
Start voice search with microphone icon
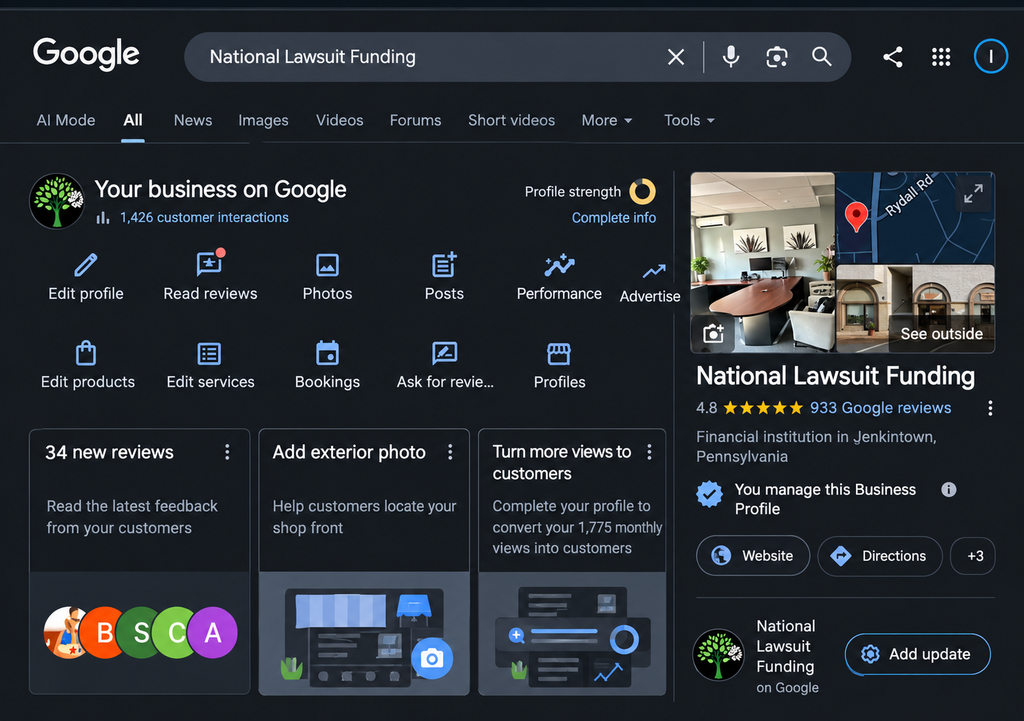(731, 57)
